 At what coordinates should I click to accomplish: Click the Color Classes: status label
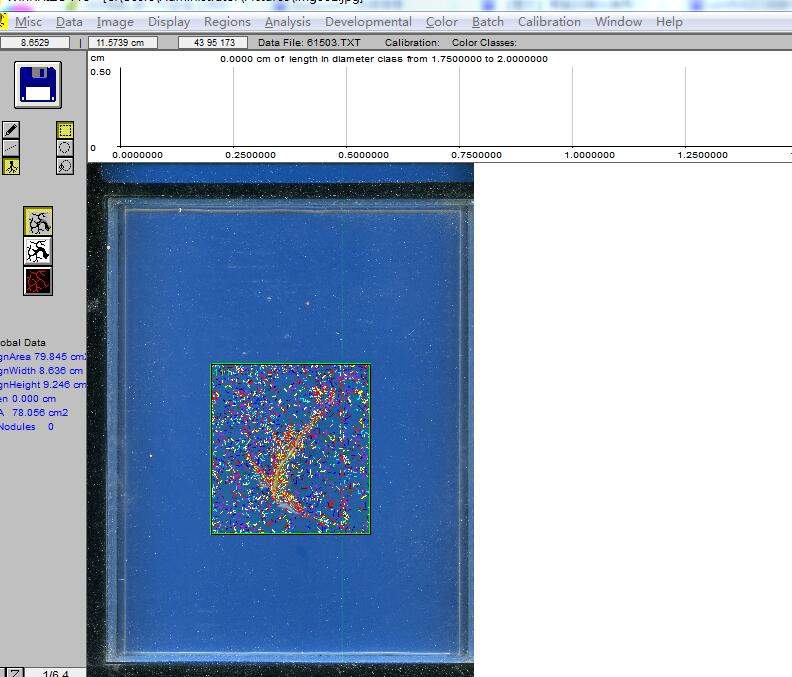click(x=484, y=43)
